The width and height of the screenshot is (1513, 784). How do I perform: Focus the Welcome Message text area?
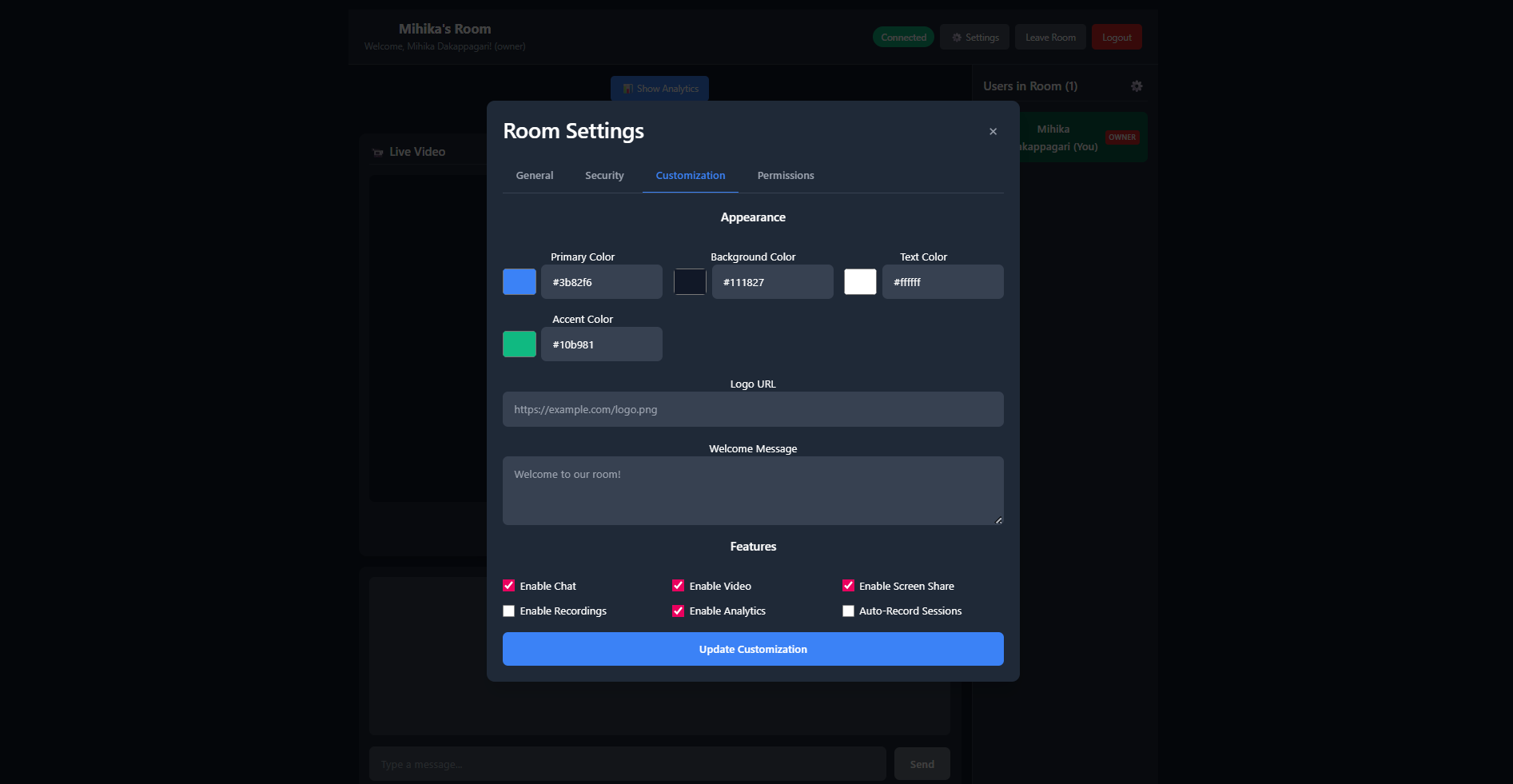coord(752,490)
